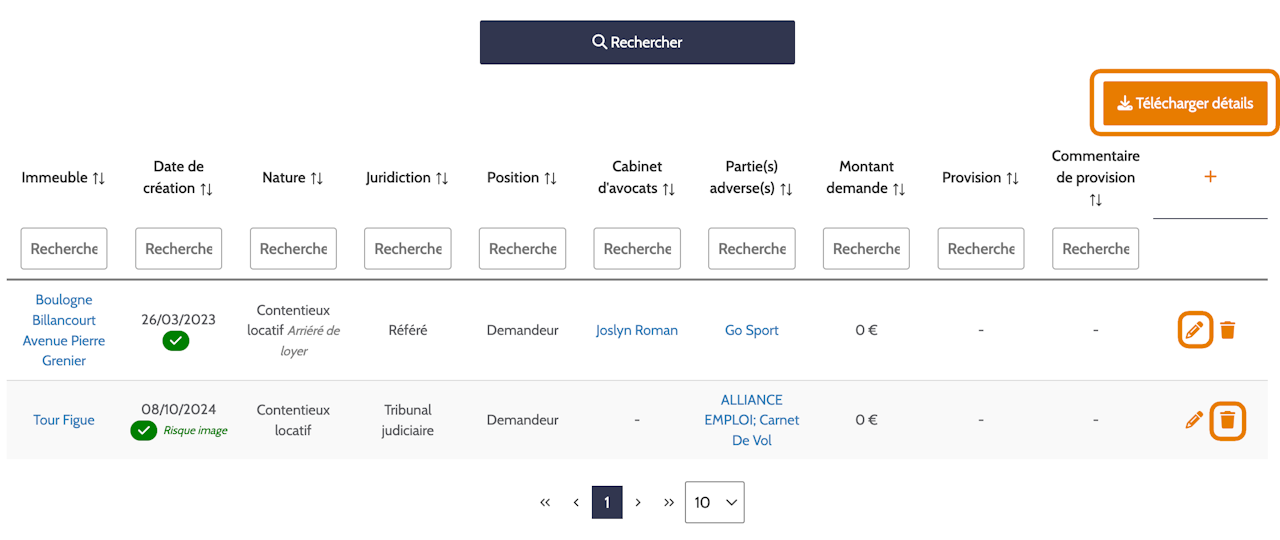This screenshot has width=1280, height=540.
Task: Select page 1 in pagination
Action: (x=607, y=502)
